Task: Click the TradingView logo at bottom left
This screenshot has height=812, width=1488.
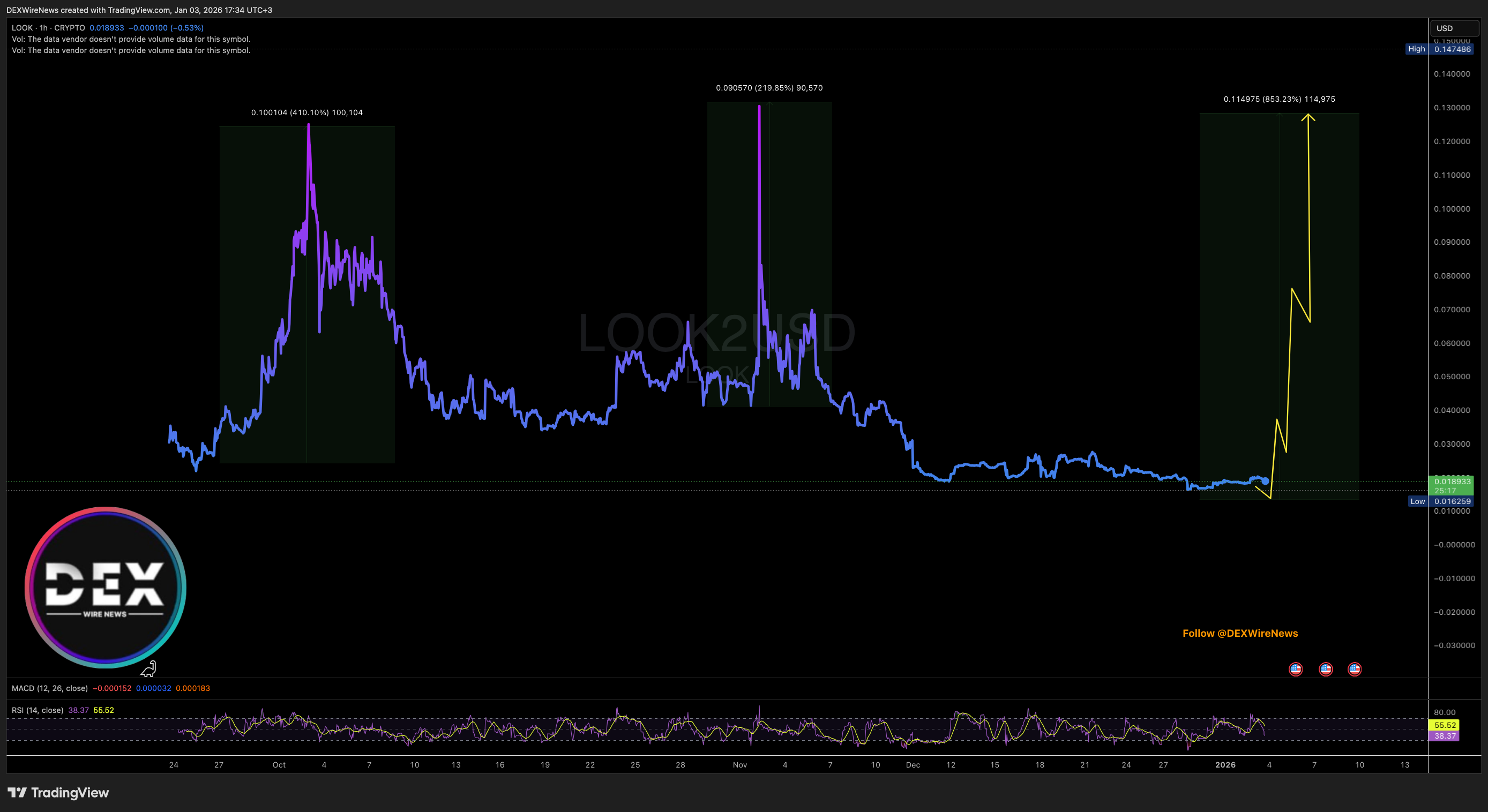Action: pyautogui.click(x=58, y=792)
